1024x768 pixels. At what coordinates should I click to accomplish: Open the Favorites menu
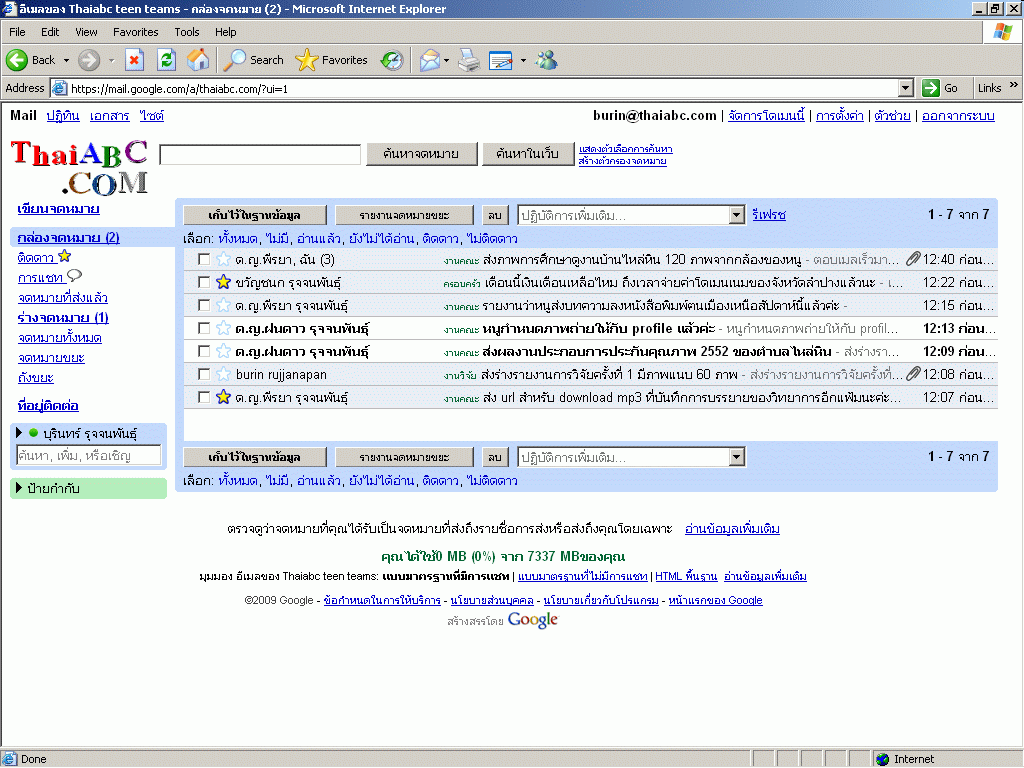click(x=136, y=32)
